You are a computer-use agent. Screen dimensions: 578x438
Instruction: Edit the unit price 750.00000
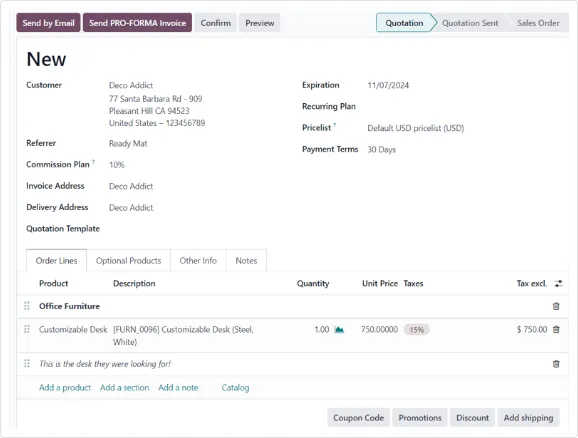(379, 329)
